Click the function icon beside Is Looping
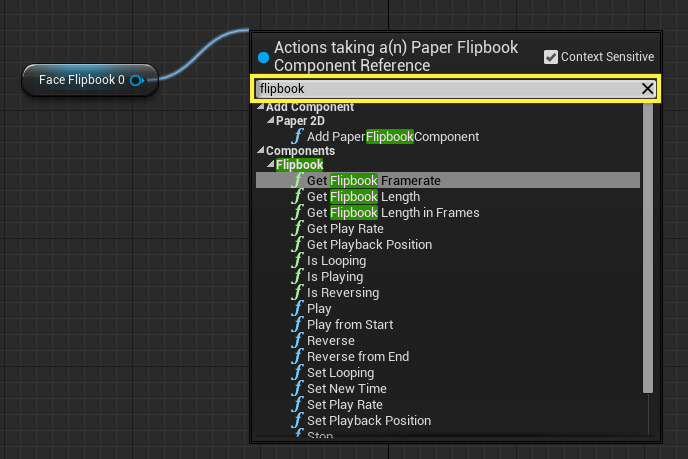 297,261
